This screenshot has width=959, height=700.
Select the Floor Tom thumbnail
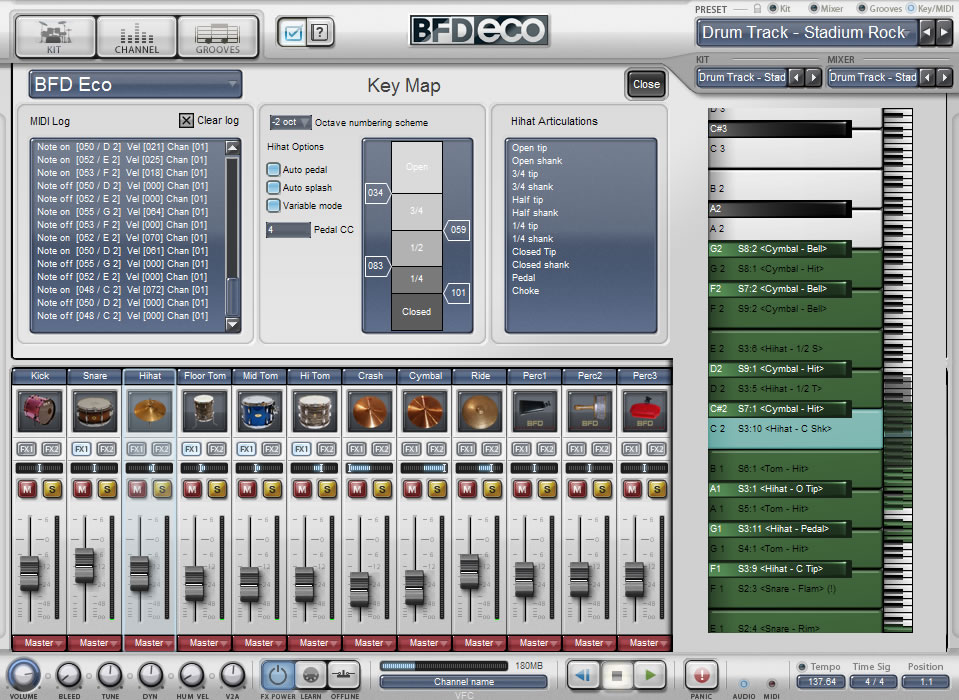[205, 411]
